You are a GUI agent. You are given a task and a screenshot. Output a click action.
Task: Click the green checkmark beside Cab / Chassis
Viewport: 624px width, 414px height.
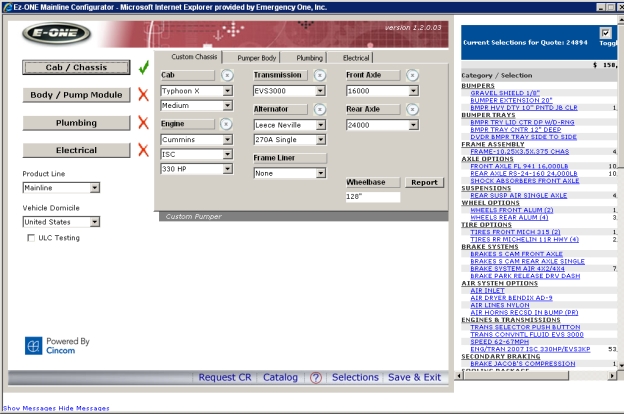[x=144, y=67]
